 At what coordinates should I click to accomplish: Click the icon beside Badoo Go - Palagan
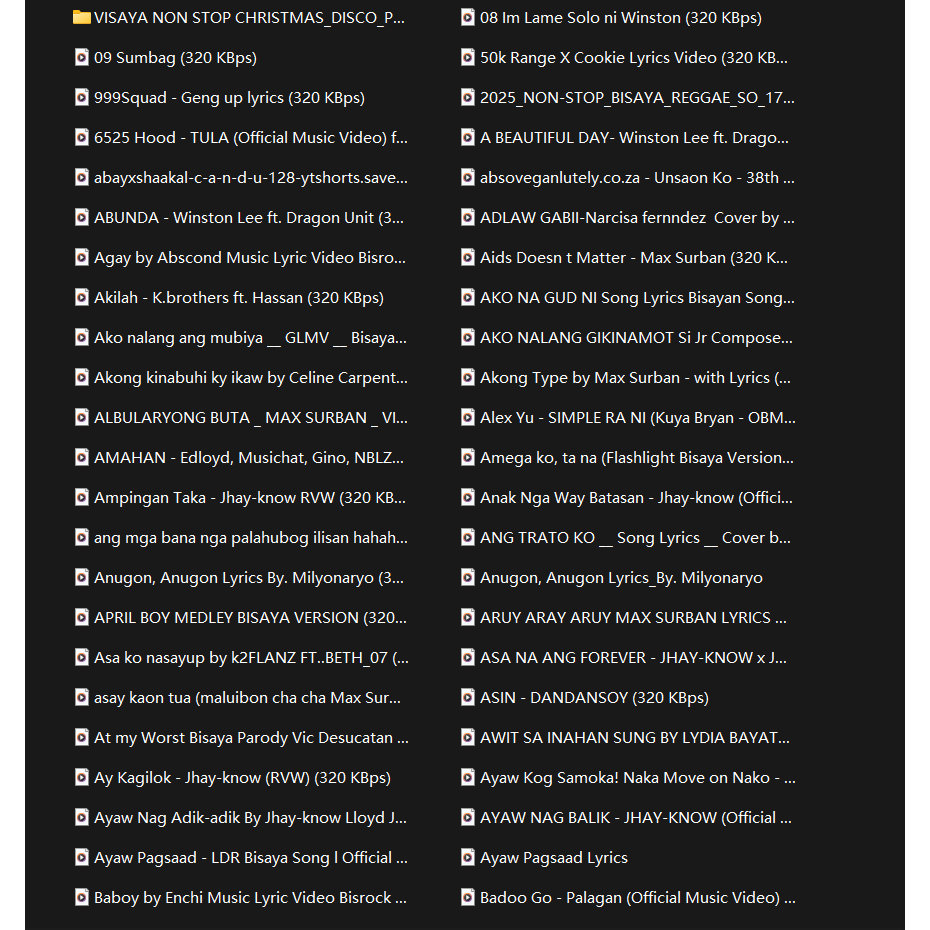click(x=468, y=898)
